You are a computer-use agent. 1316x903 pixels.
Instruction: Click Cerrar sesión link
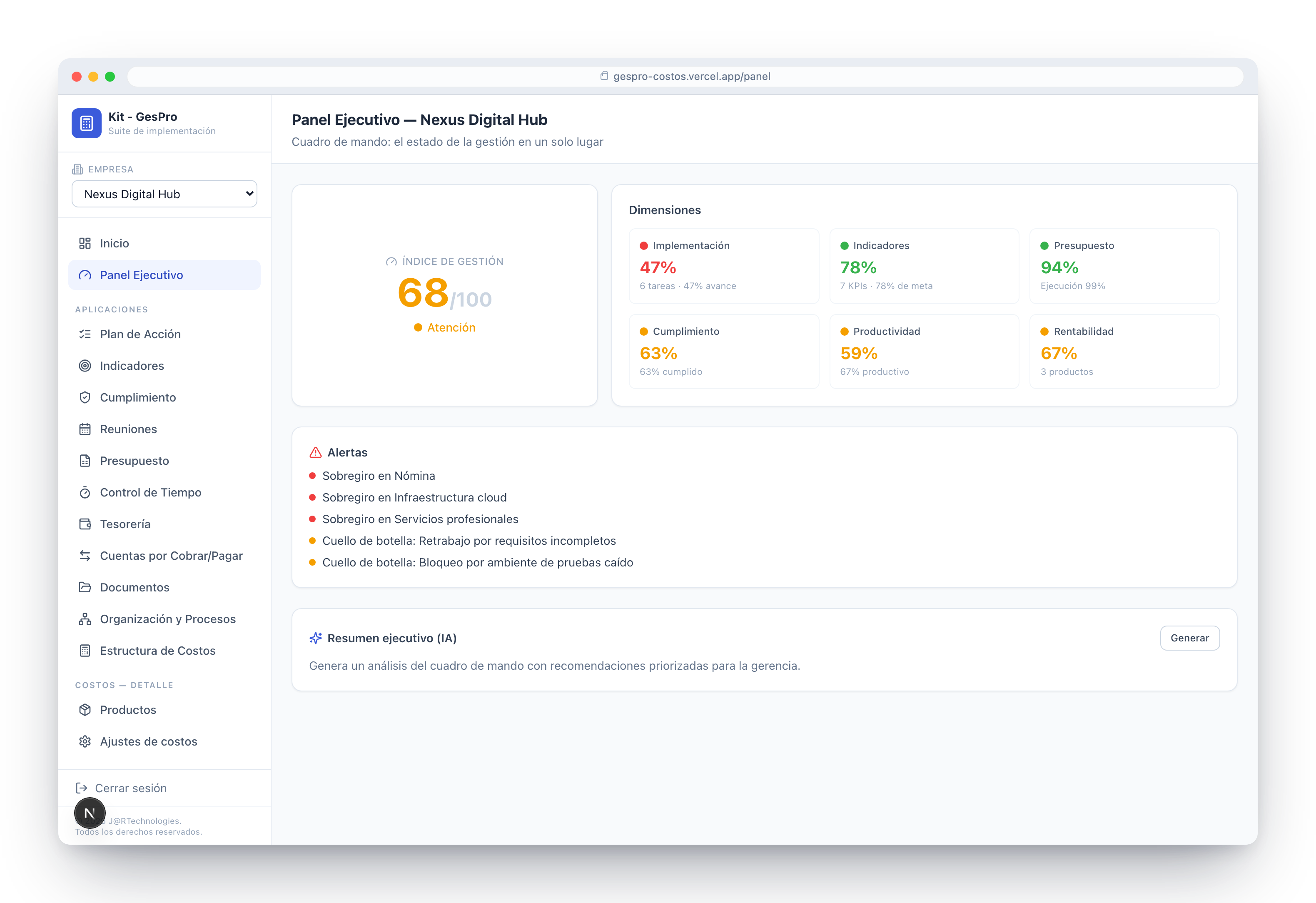pyautogui.click(x=121, y=788)
